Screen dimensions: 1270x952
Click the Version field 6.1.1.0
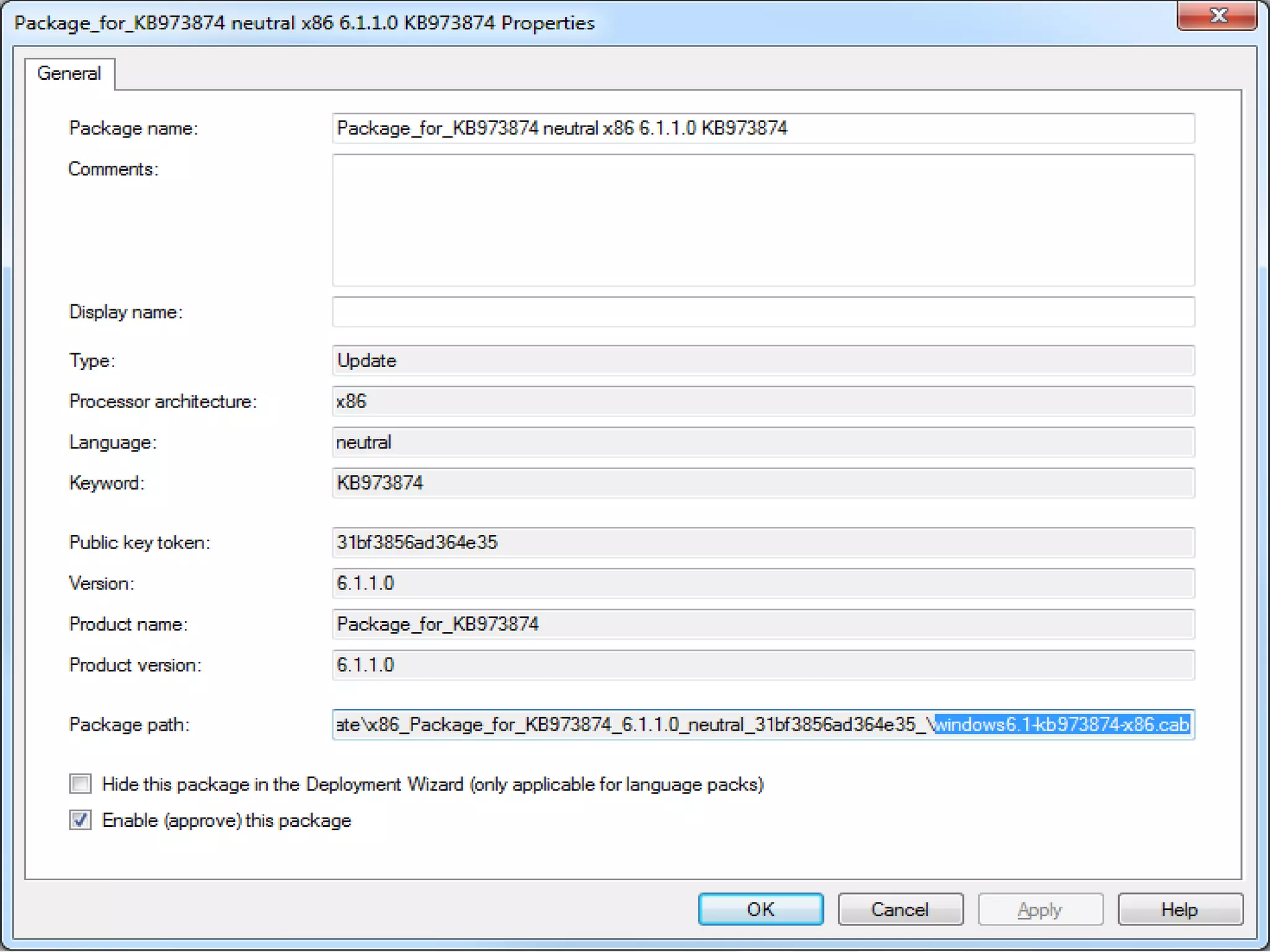[x=763, y=583]
